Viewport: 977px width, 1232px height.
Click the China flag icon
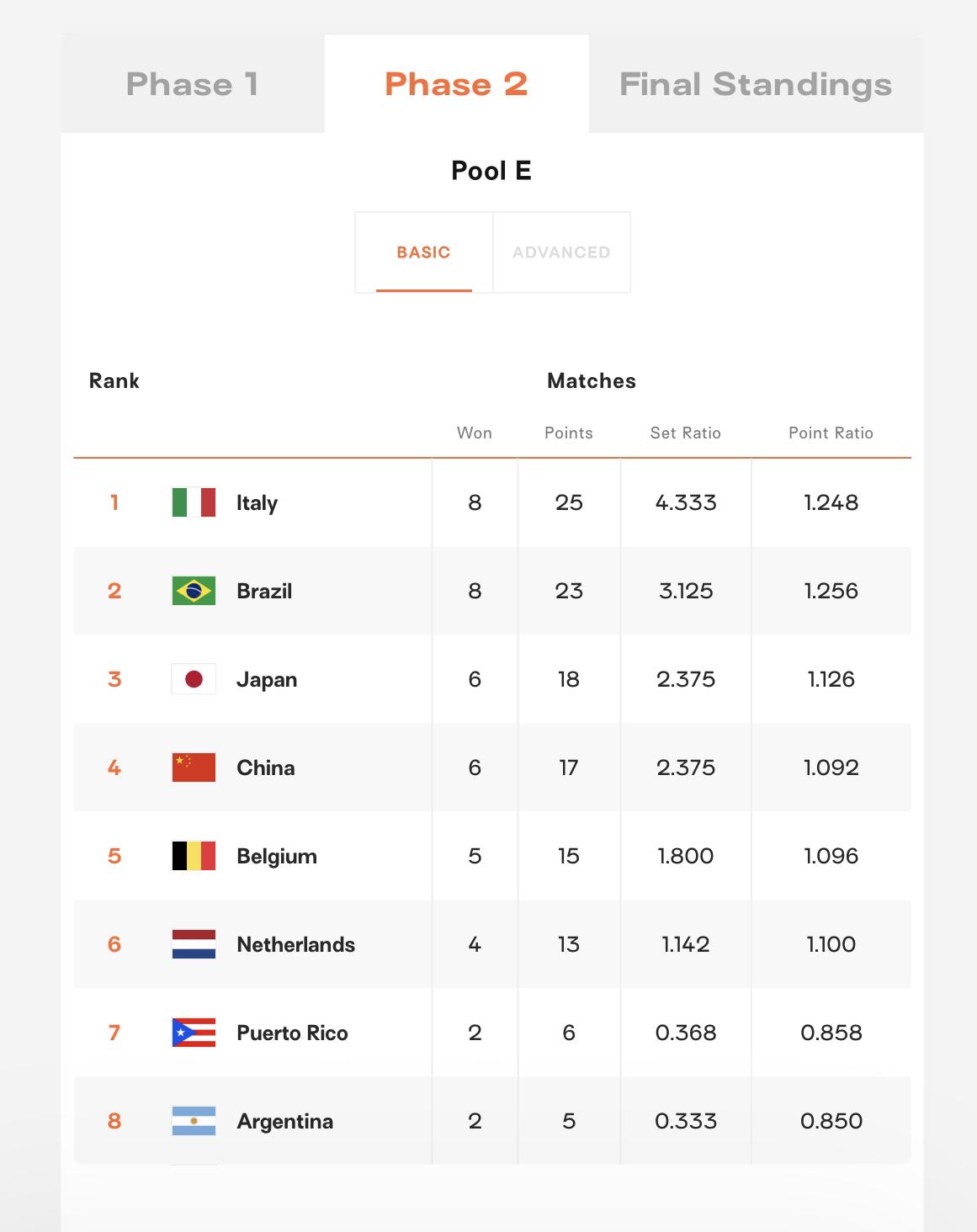click(194, 767)
